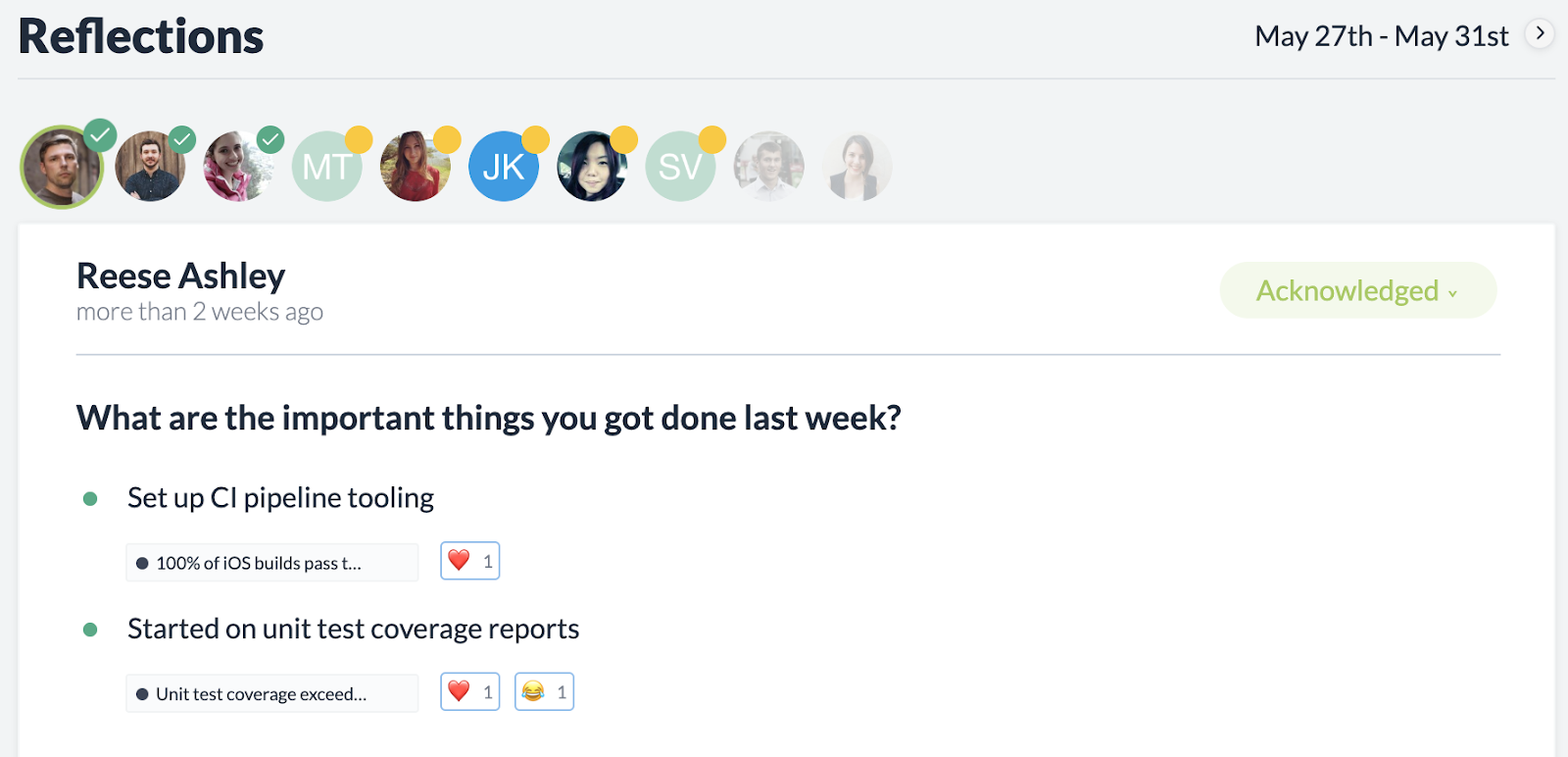Select the SV initials avatar
Image resolution: width=1568 pixels, height=757 pixels.
[x=680, y=167]
